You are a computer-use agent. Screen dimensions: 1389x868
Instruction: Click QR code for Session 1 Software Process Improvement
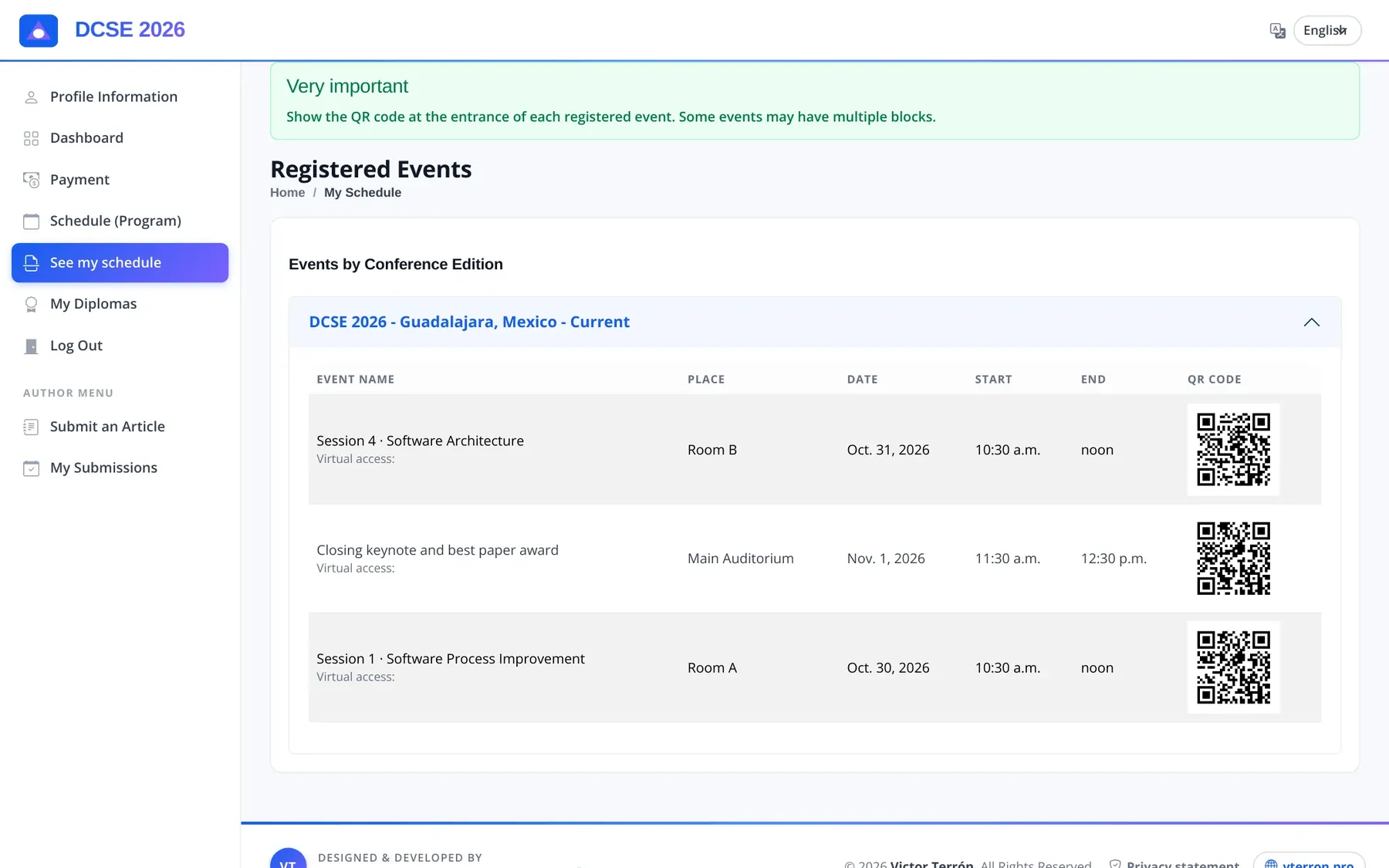pos(1233,667)
